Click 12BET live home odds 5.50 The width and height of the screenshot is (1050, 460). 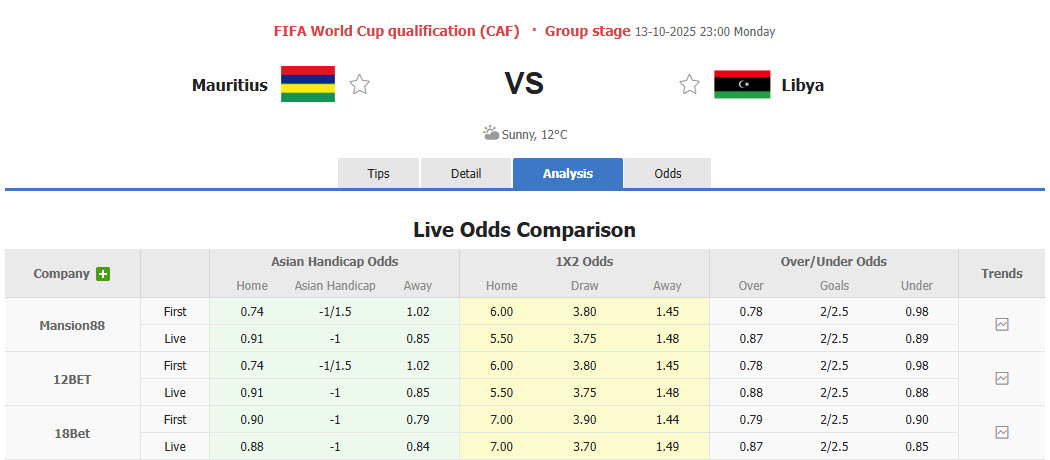click(x=501, y=392)
